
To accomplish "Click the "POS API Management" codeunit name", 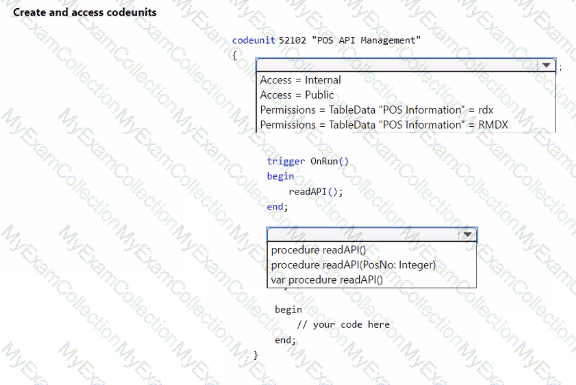I will [366, 40].
